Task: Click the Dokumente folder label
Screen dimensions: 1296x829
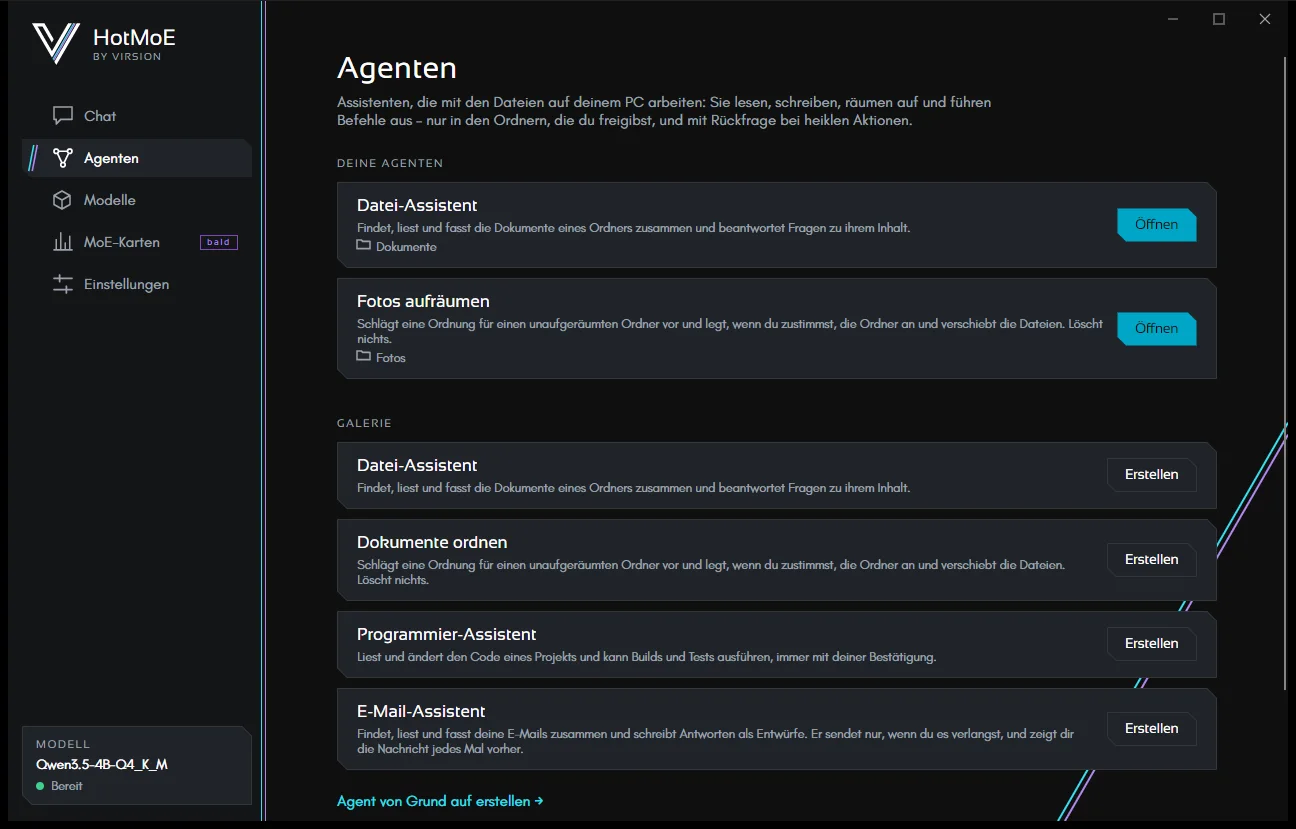Action: point(406,246)
